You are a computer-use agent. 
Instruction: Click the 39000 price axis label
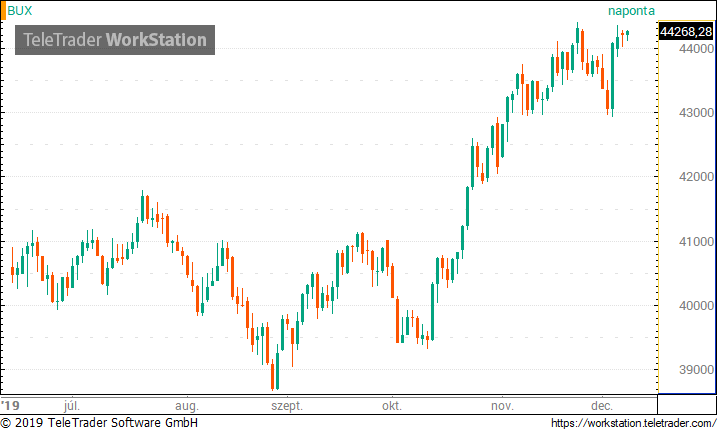tap(696, 369)
